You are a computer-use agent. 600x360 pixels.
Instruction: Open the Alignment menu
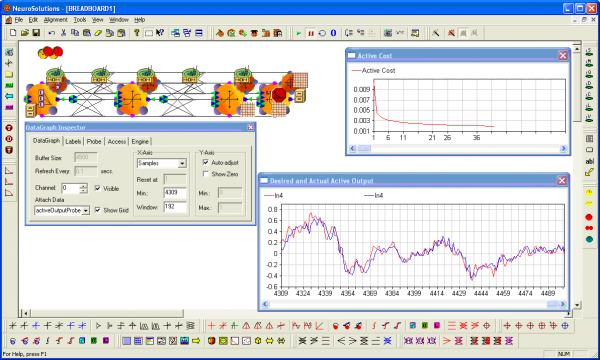tap(55, 20)
